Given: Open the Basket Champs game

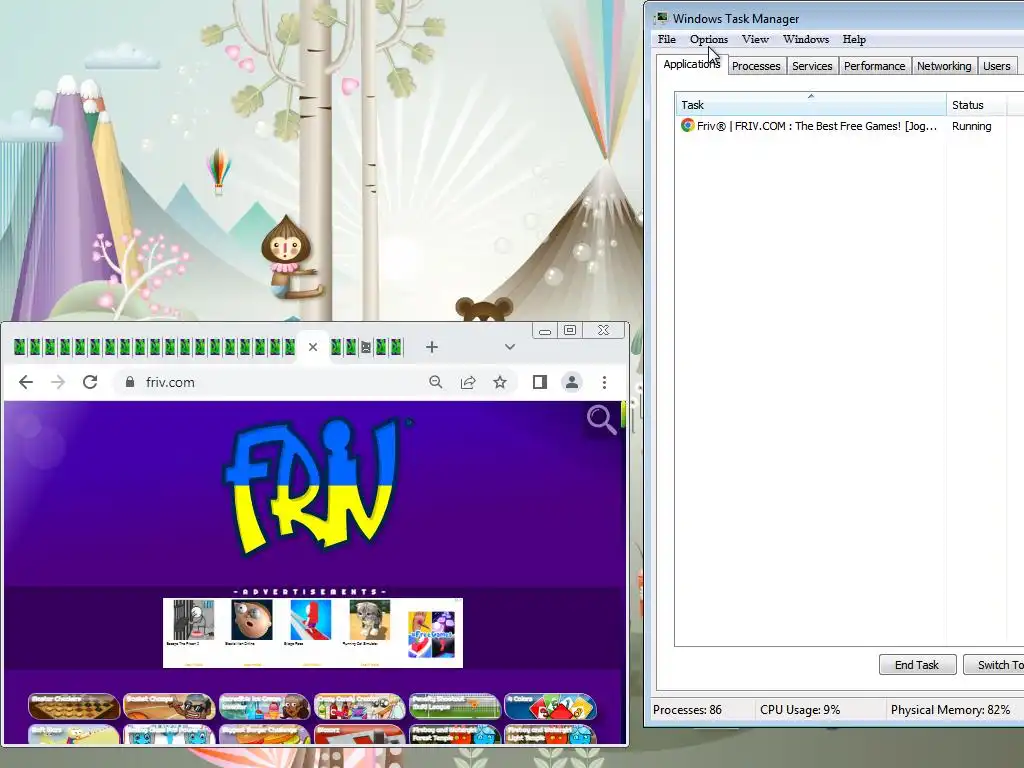Looking at the screenshot, I should point(169,706).
